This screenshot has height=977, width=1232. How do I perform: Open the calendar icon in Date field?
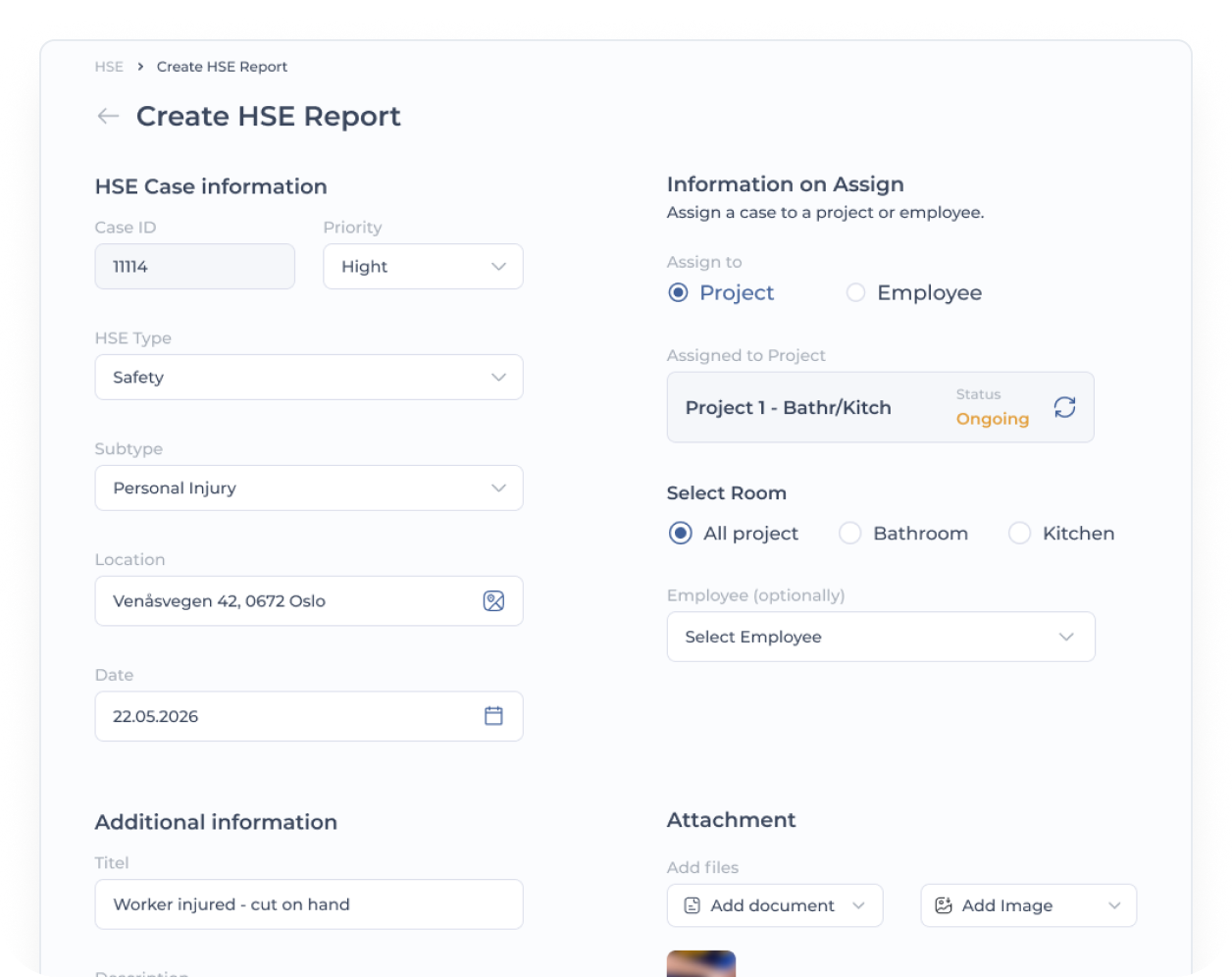(x=493, y=716)
